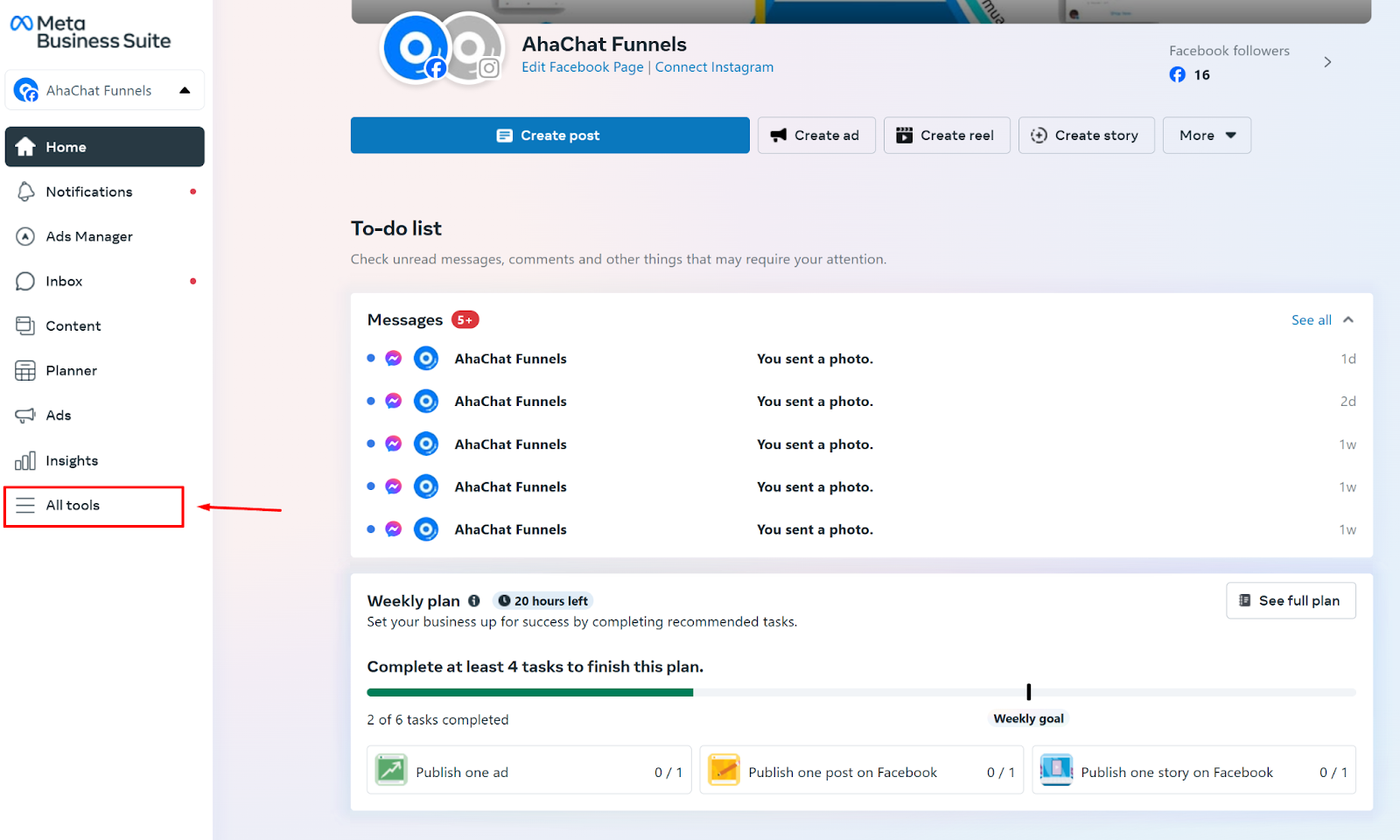Image resolution: width=1400 pixels, height=840 pixels.
Task: Click the Create reel button
Action: 947,136
